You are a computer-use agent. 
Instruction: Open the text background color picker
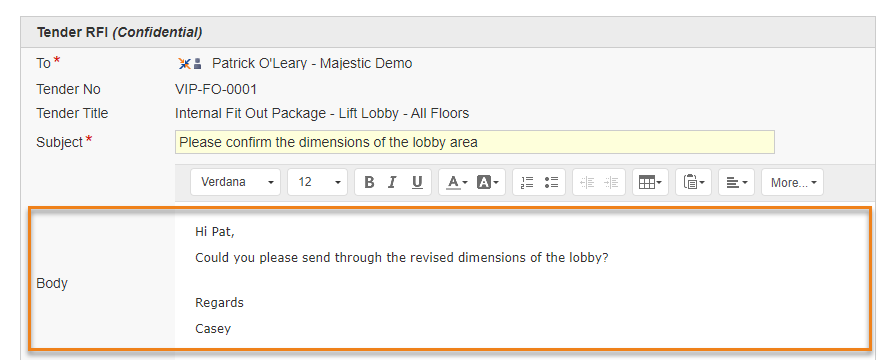point(487,182)
